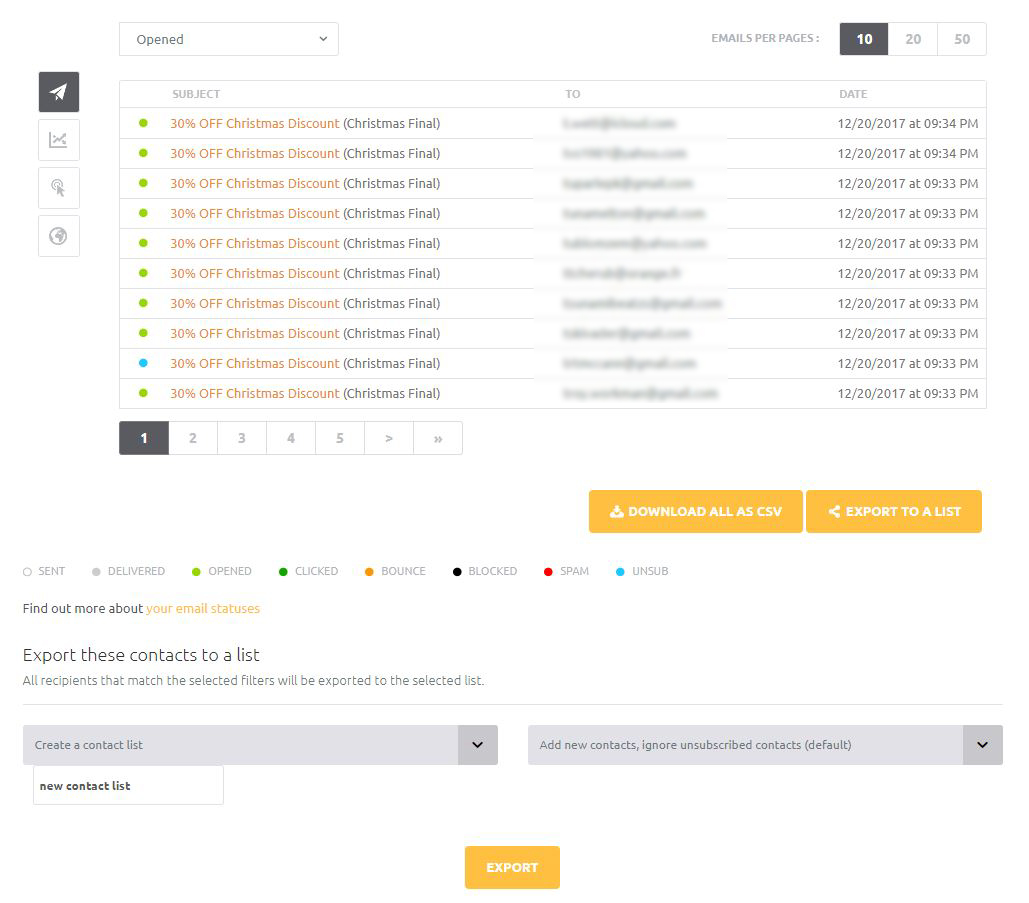Click EMAILS PER PAGES label
This screenshot has height=903, width=1029.
point(765,38)
